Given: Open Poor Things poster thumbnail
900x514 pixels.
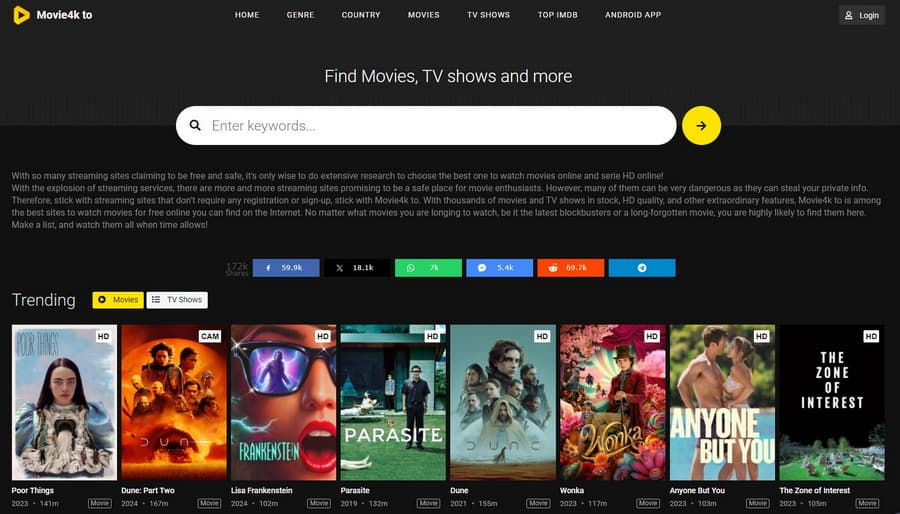Looking at the screenshot, I should (x=64, y=403).
